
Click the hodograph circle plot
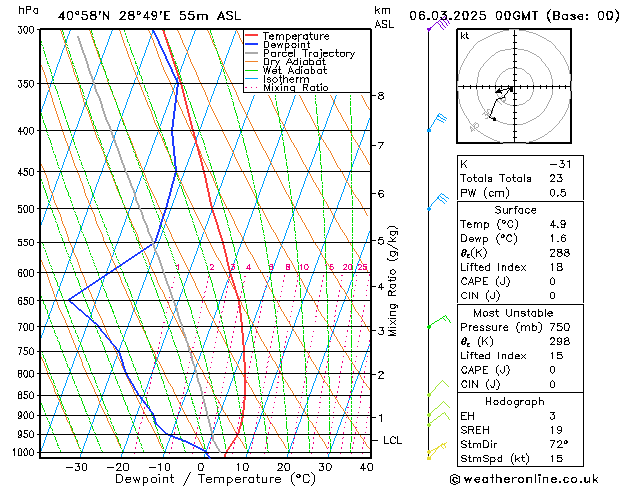pos(508,88)
